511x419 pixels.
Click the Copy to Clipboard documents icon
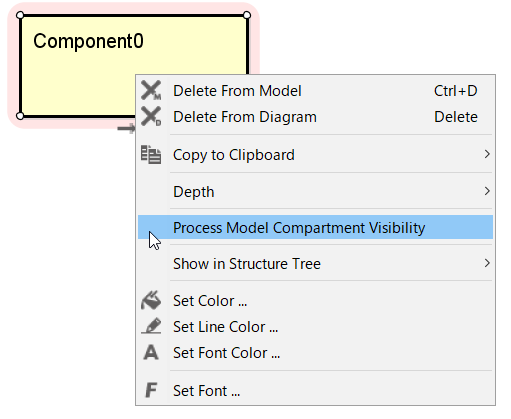pos(151,154)
